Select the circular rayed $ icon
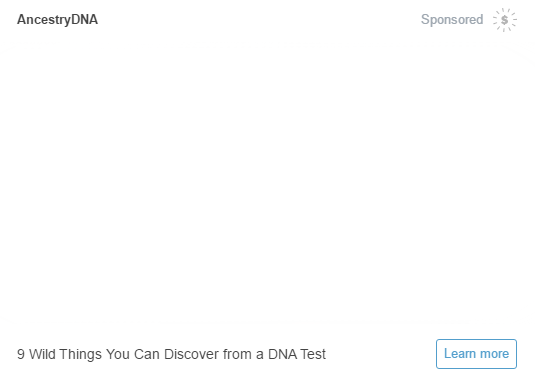535x381 pixels. pos(505,20)
